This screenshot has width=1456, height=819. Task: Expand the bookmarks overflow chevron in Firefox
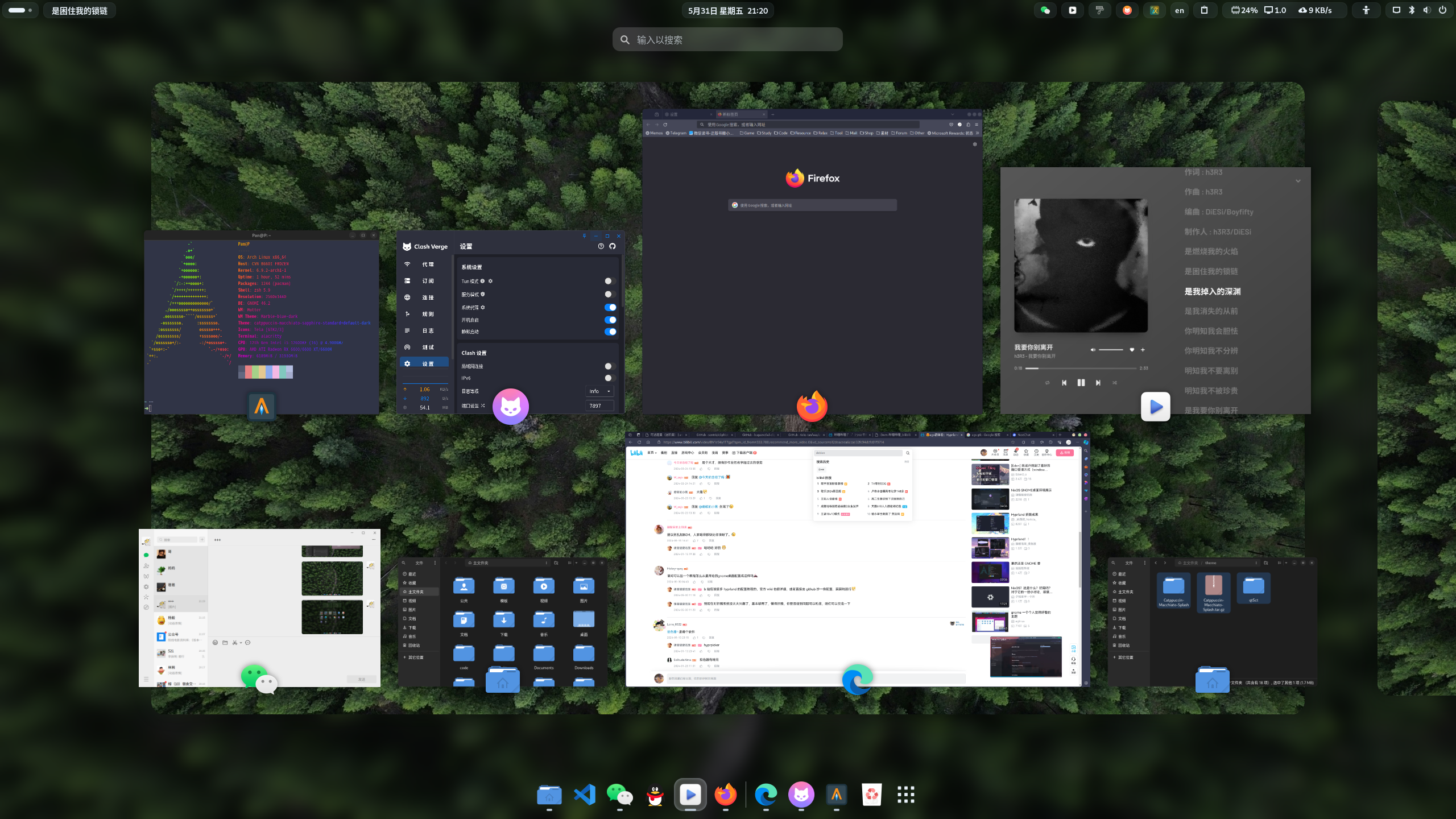pyautogui.click(x=978, y=133)
